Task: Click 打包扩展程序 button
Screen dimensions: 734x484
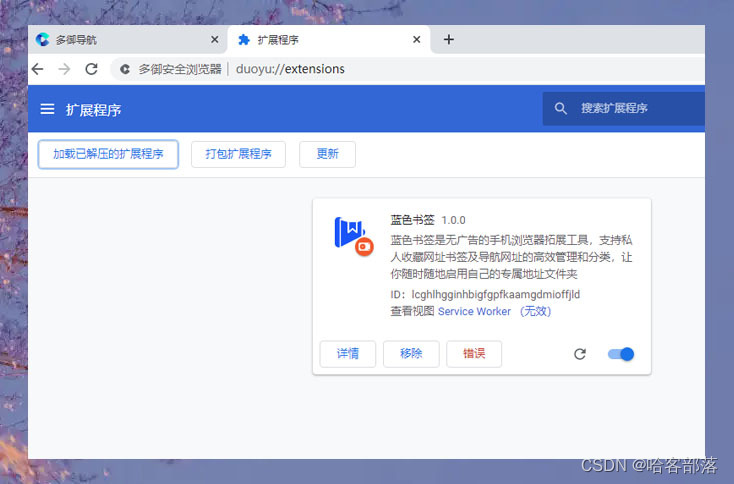Action: (238, 154)
